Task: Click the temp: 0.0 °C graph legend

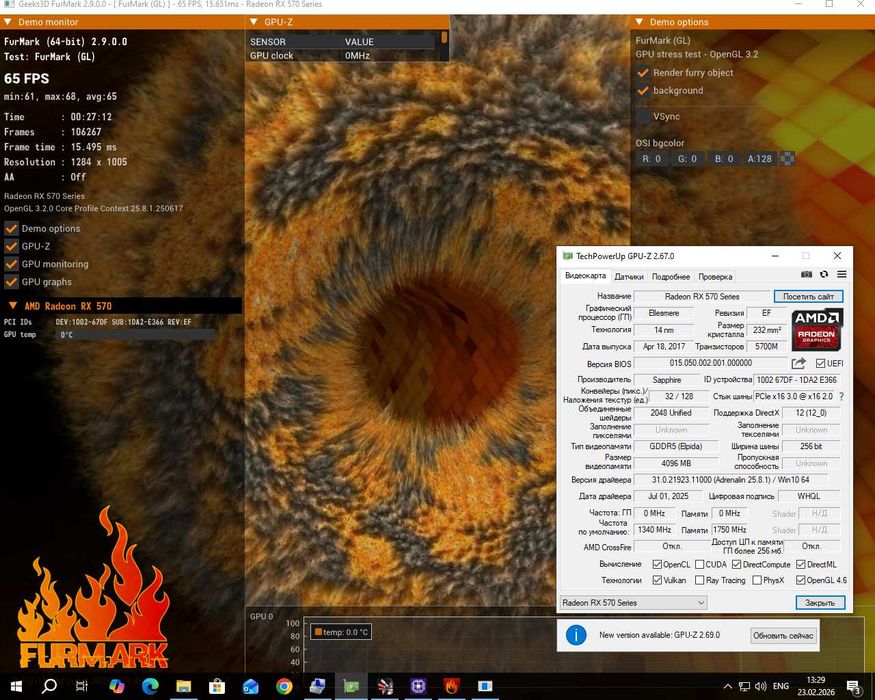Action: click(341, 632)
